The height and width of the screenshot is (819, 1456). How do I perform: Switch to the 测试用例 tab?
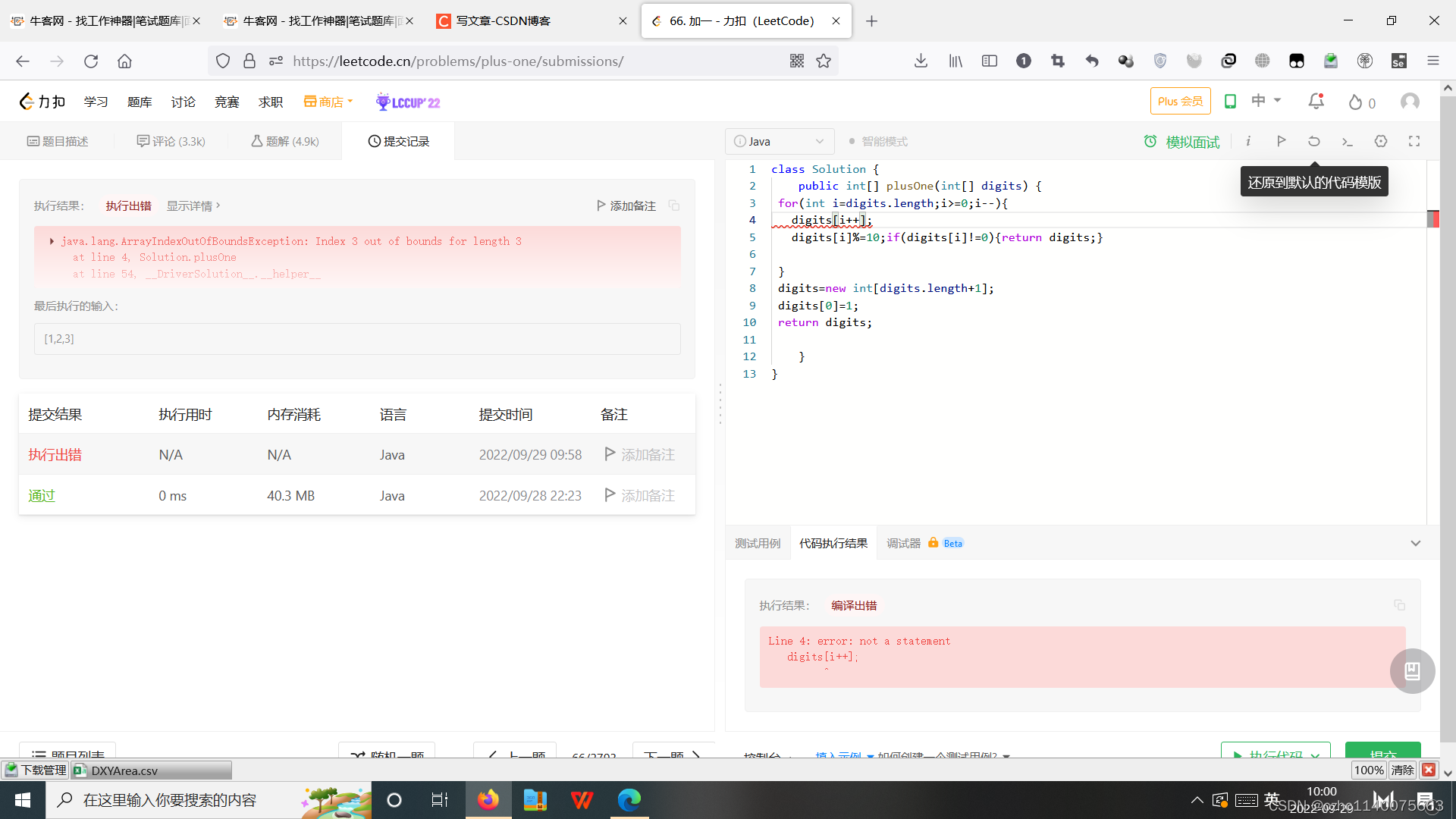(757, 544)
